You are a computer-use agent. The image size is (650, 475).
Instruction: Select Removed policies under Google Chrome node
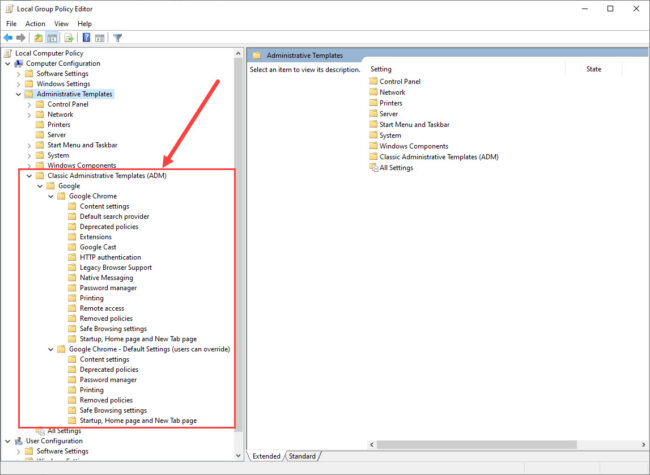pos(106,318)
